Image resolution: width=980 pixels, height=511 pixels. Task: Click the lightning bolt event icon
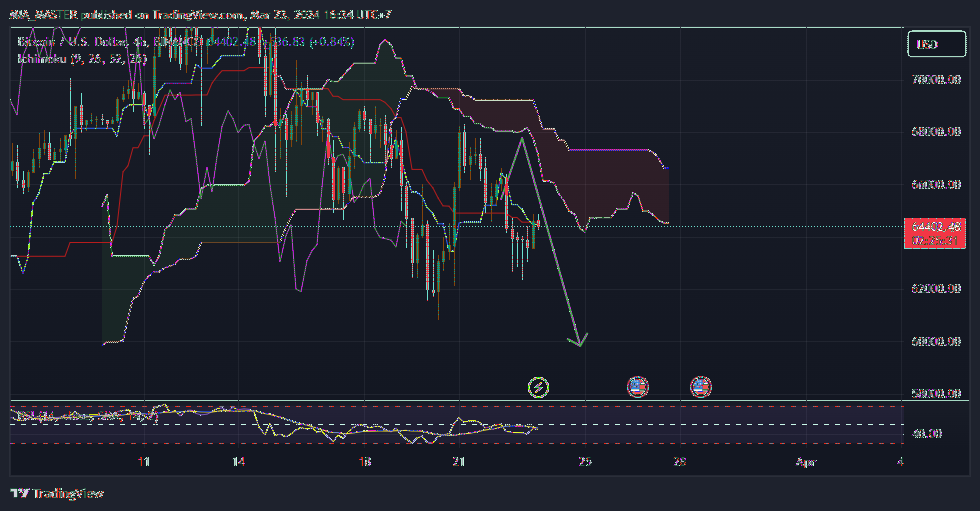tap(538, 387)
